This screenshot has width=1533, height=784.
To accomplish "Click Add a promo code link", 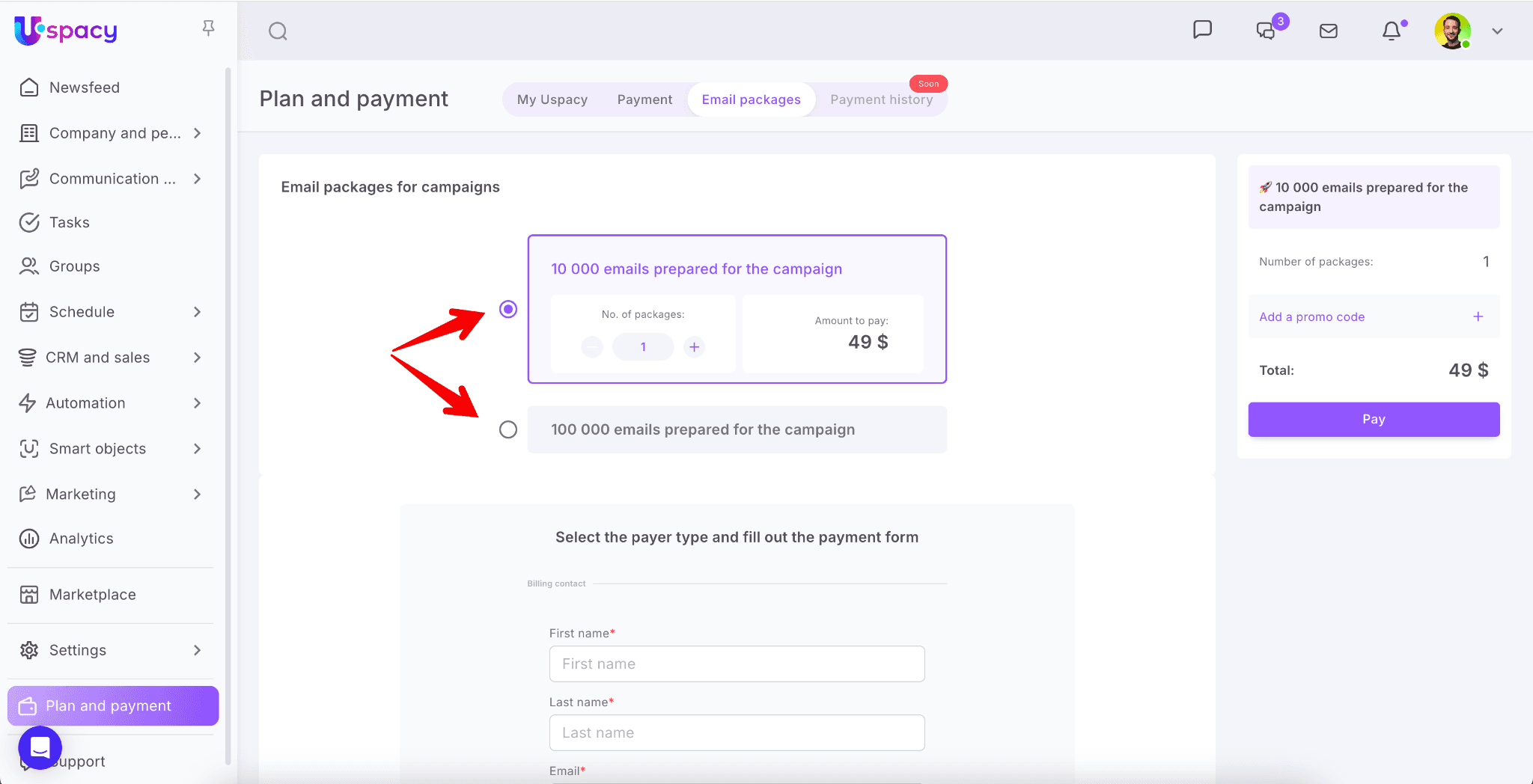I will 1311,317.
